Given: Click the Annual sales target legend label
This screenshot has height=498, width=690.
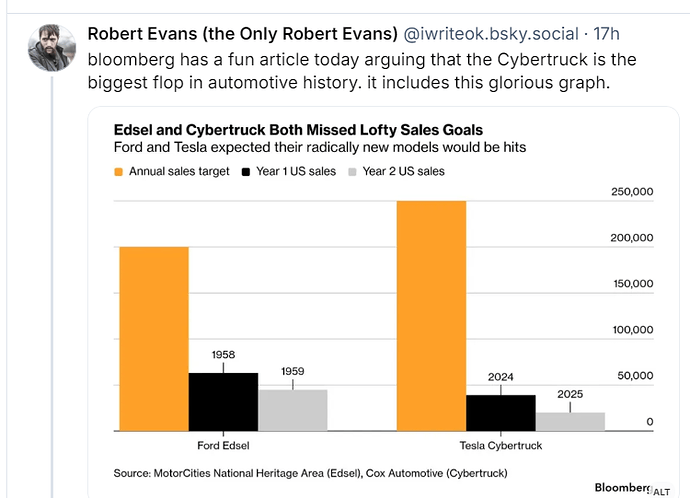Looking at the screenshot, I should click(179, 171).
